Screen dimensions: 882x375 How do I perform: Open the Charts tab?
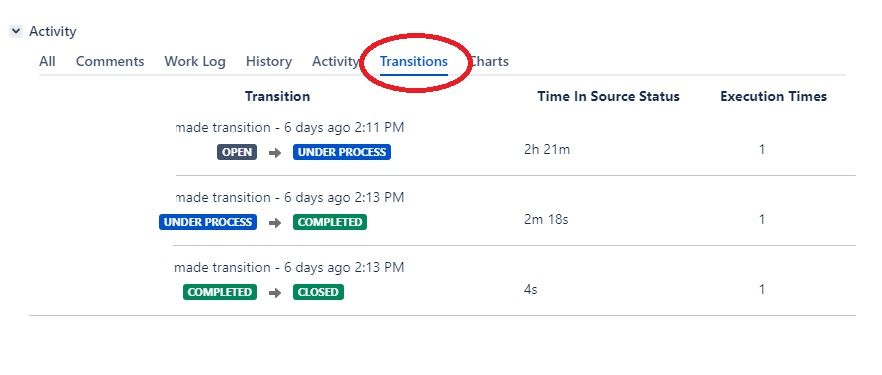pos(489,61)
